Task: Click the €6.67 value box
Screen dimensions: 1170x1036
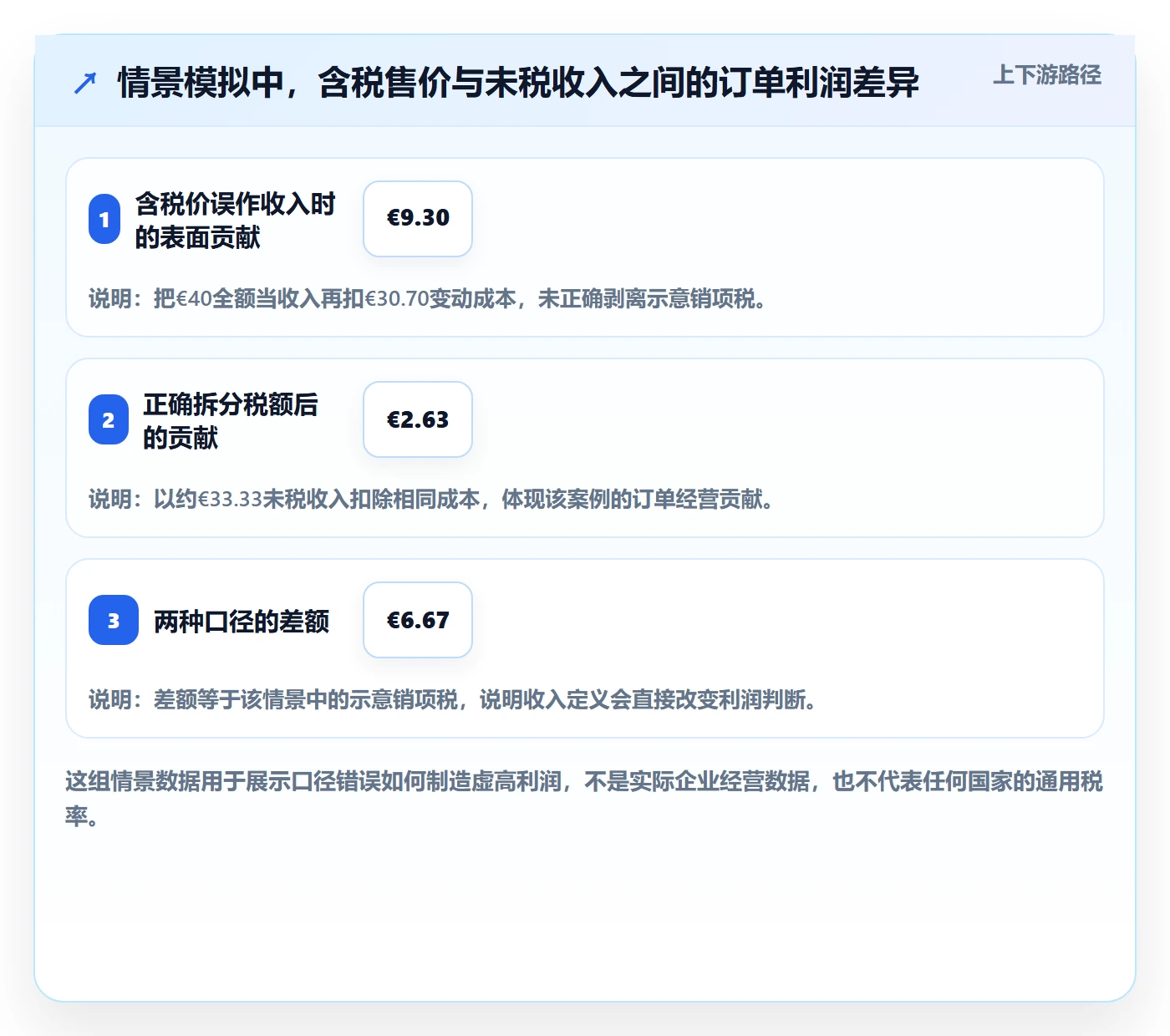Action: tap(418, 620)
